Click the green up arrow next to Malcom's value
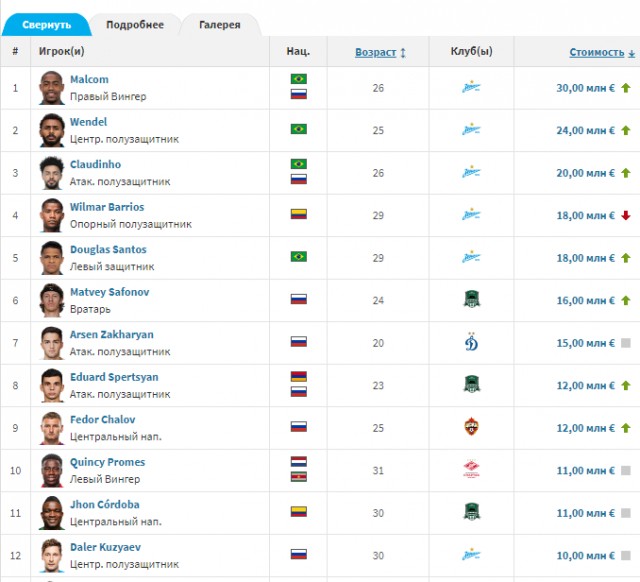 [x=626, y=88]
